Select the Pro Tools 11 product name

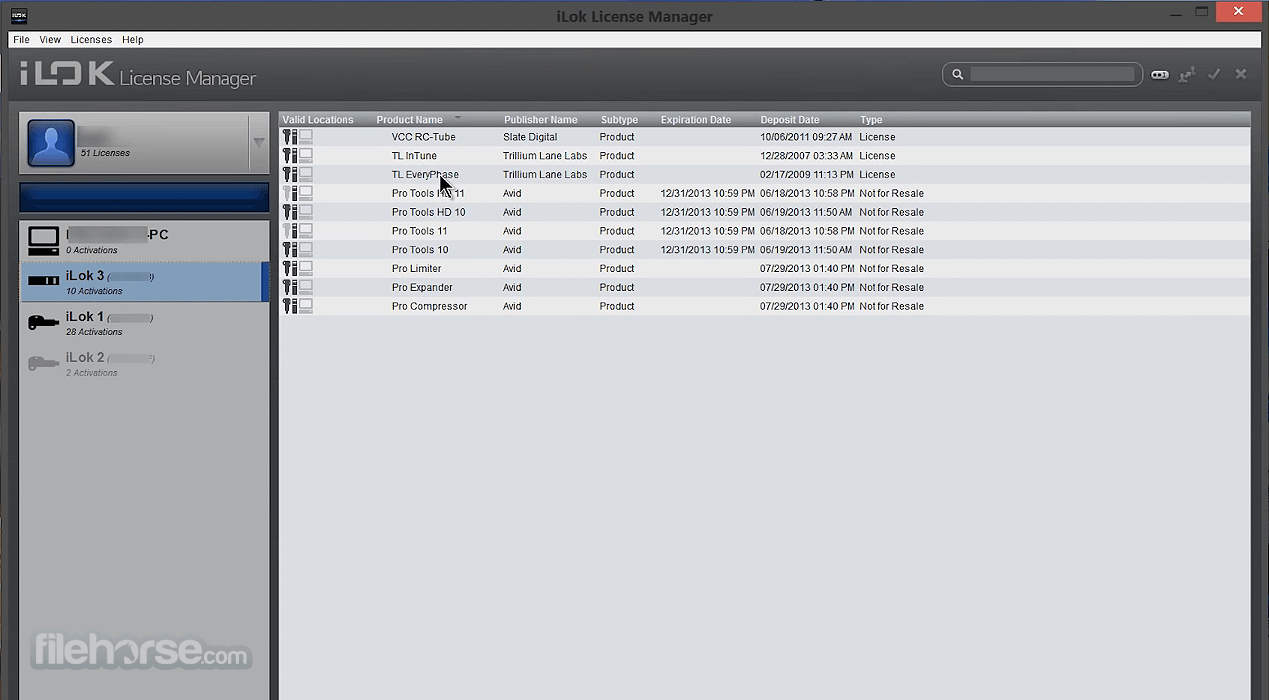419,231
